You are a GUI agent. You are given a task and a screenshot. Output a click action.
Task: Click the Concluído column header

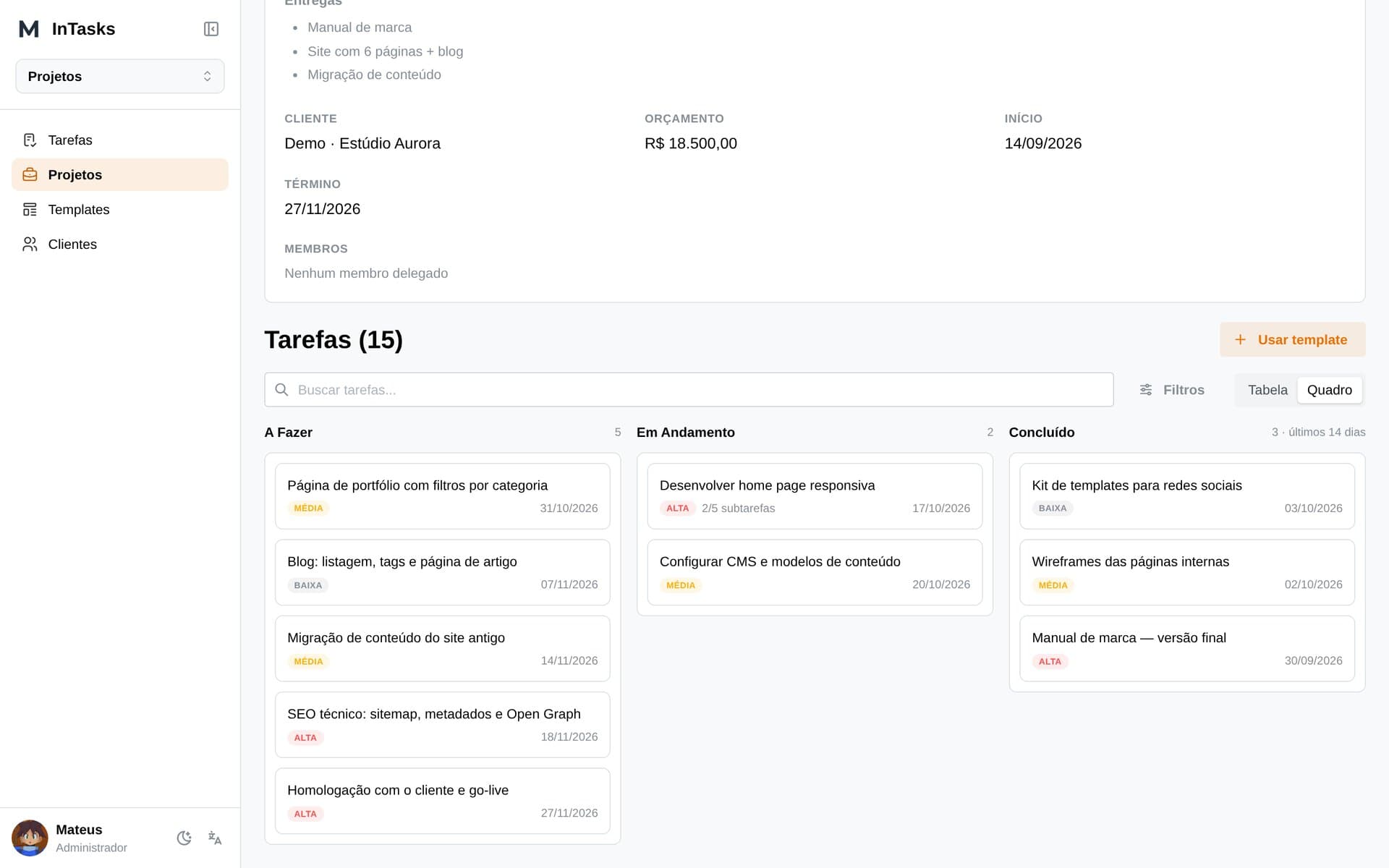(1042, 433)
